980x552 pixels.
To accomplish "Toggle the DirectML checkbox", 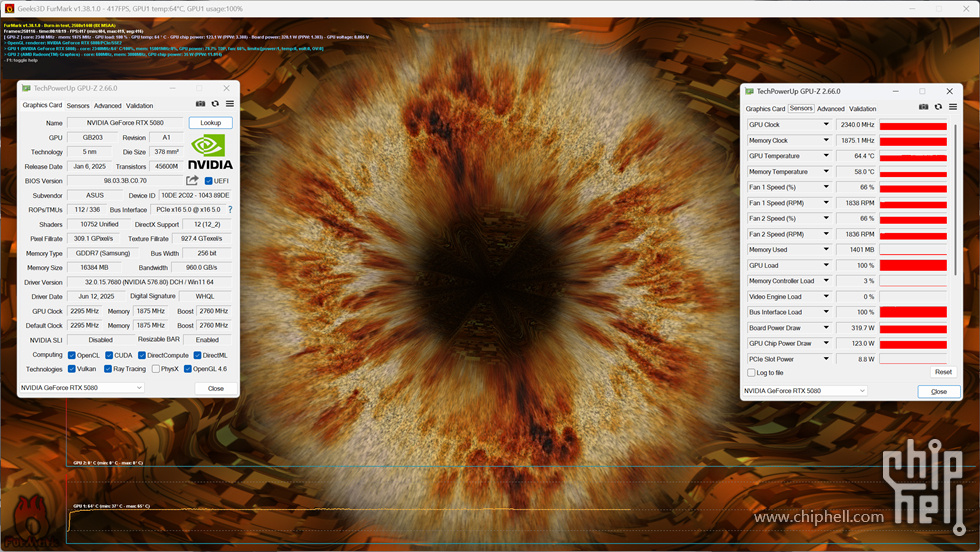I will point(198,355).
